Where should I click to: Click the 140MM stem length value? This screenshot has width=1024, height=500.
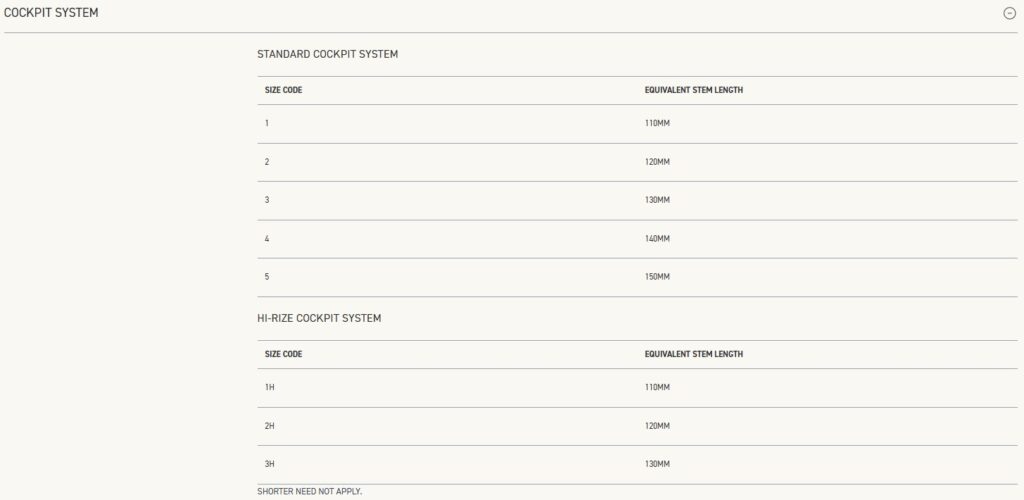[657, 239]
